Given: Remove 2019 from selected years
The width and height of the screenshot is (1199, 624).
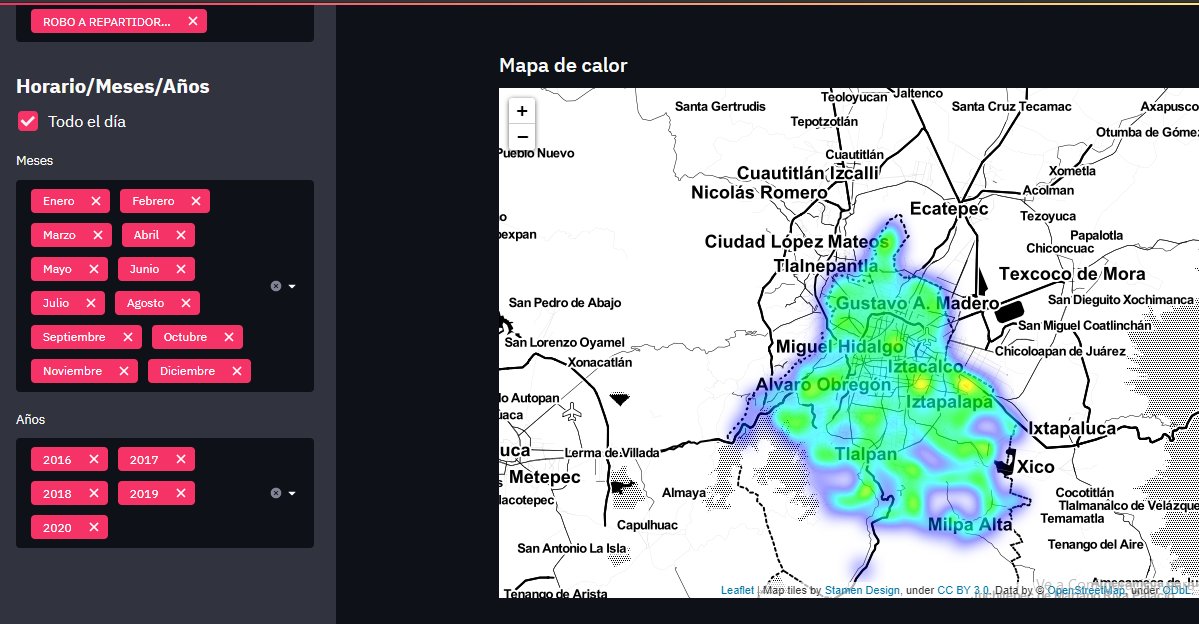Looking at the screenshot, I should 180,493.
